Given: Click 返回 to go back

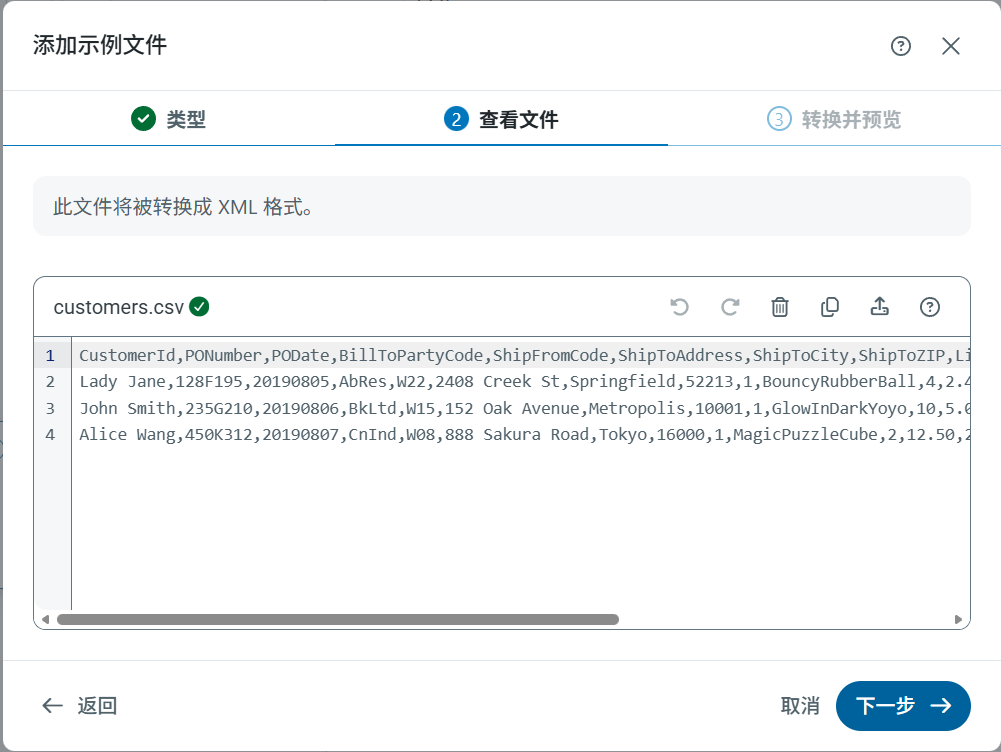Looking at the screenshot, I should click(80, 706).
